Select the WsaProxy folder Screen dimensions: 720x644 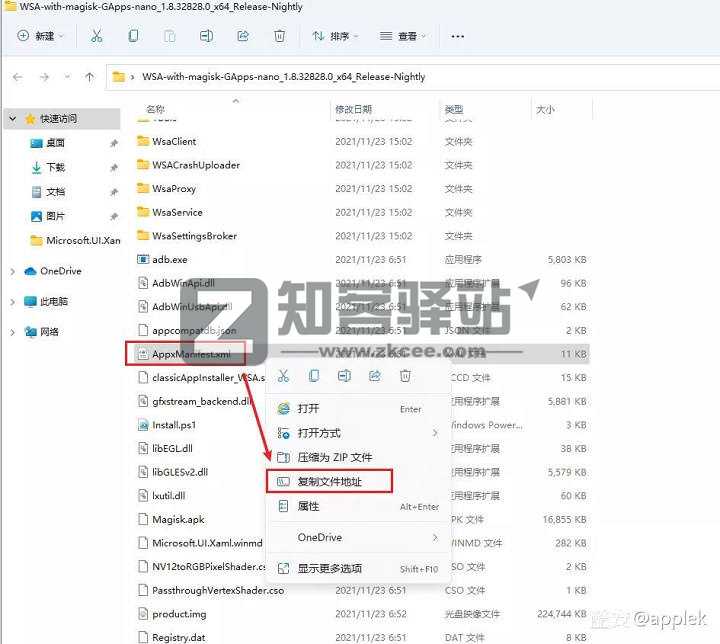(x=174, y=189)
